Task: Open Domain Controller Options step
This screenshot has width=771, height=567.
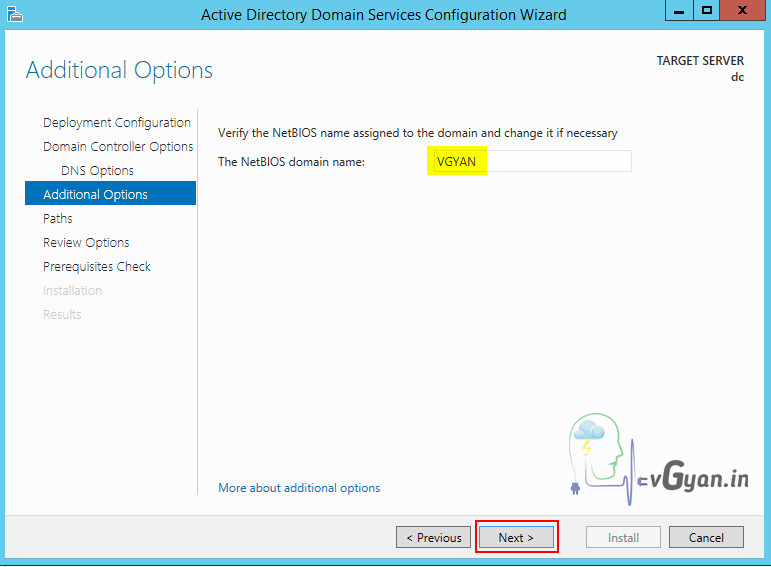Action: click(x=118, y=147)
